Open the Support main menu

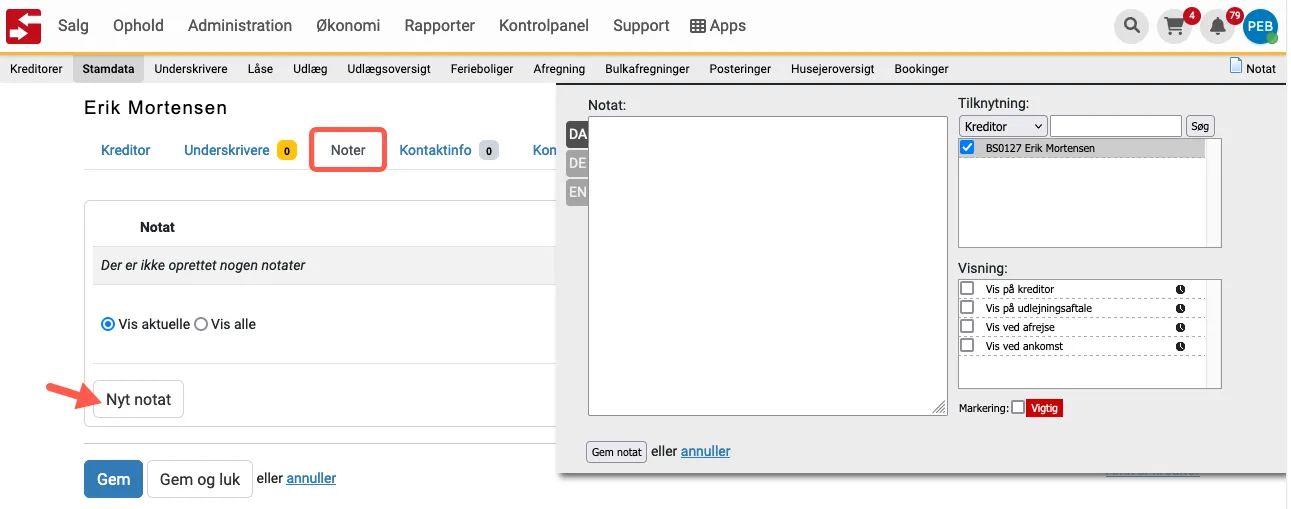coord(641,26)
